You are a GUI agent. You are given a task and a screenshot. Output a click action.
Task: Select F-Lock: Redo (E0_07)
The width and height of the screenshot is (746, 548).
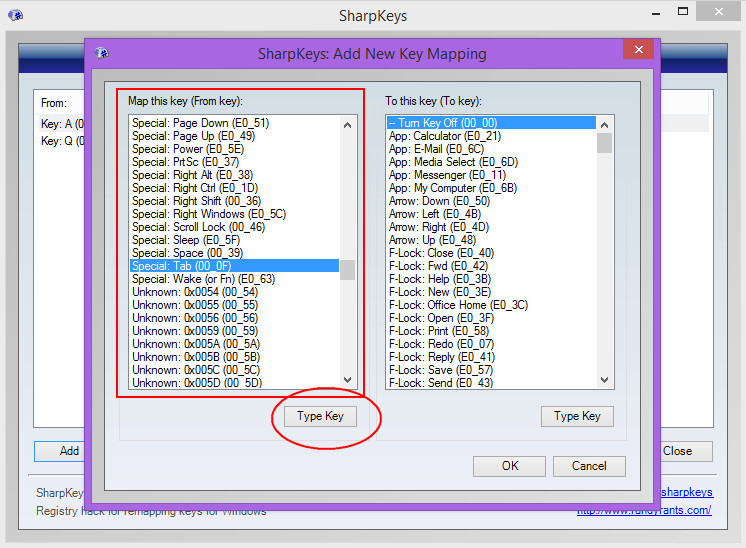[491, 344]
